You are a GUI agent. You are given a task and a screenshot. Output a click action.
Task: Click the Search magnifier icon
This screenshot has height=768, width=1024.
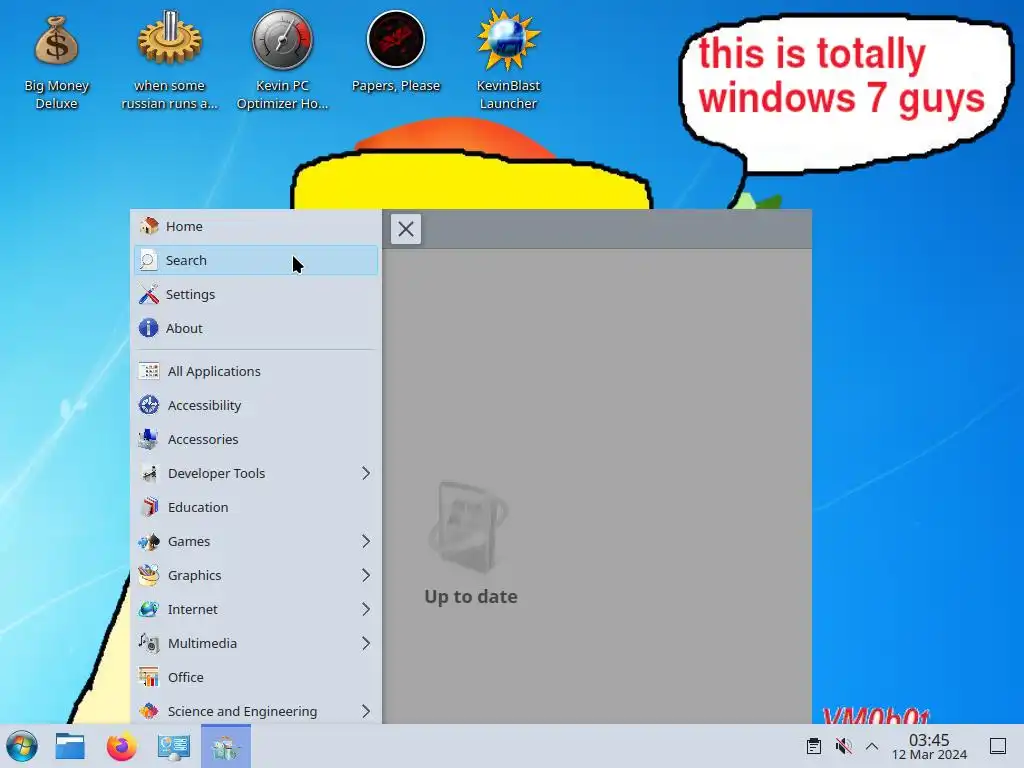tap(149, 260)
